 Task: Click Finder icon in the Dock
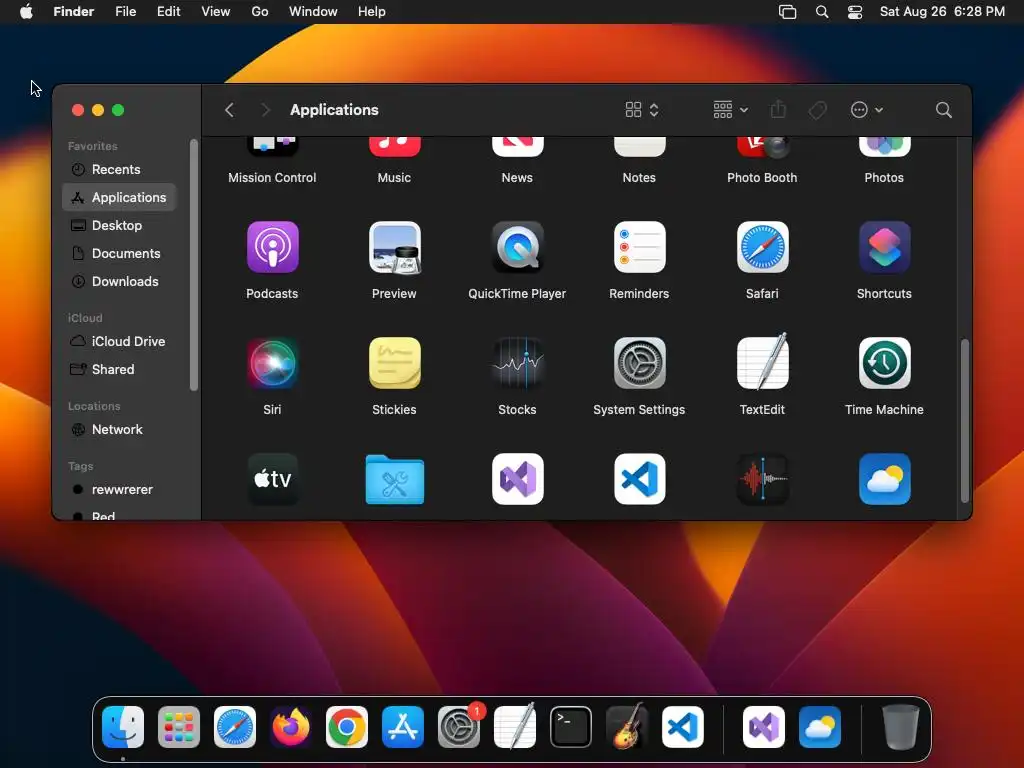coord(123,727)
